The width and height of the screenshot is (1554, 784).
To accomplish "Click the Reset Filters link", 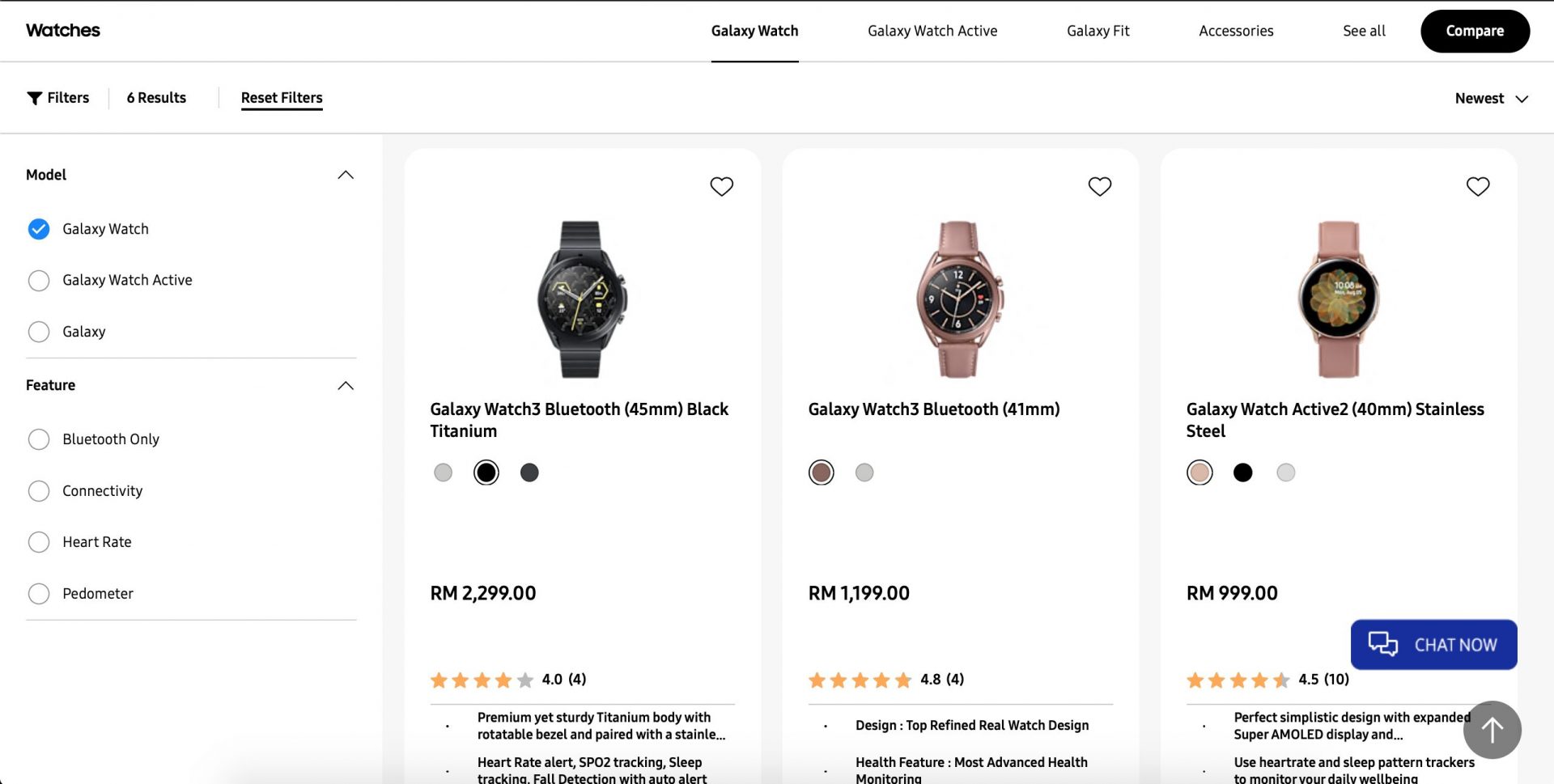I will (282, 98).
